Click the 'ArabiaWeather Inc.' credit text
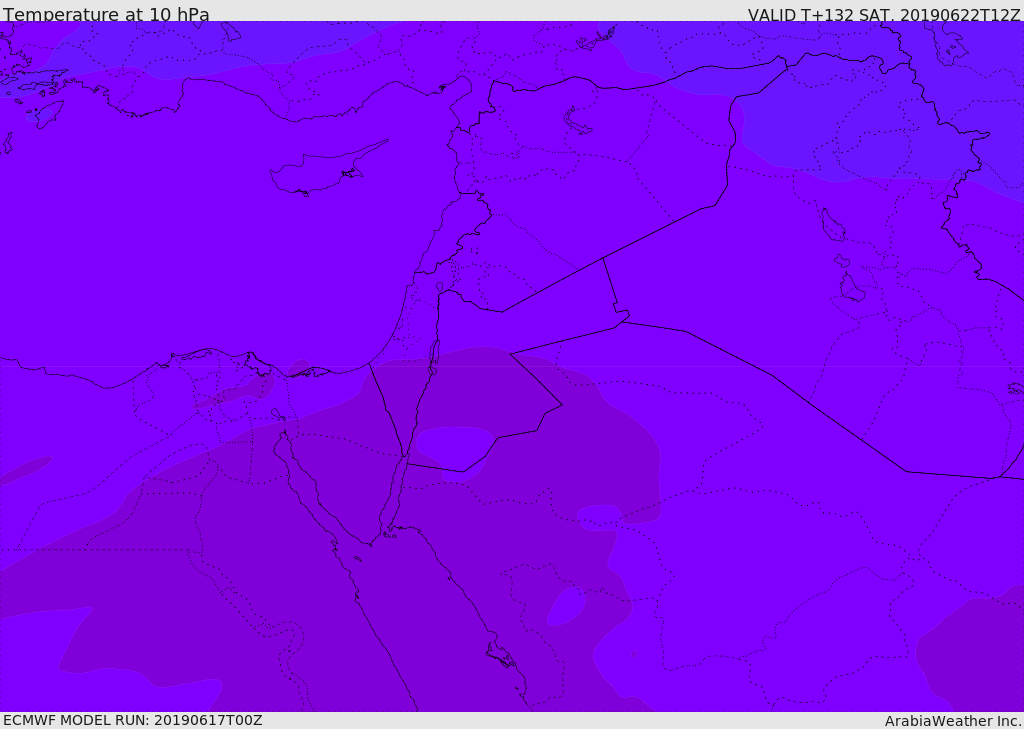1024x729 pixels. [x=953, y=721]
